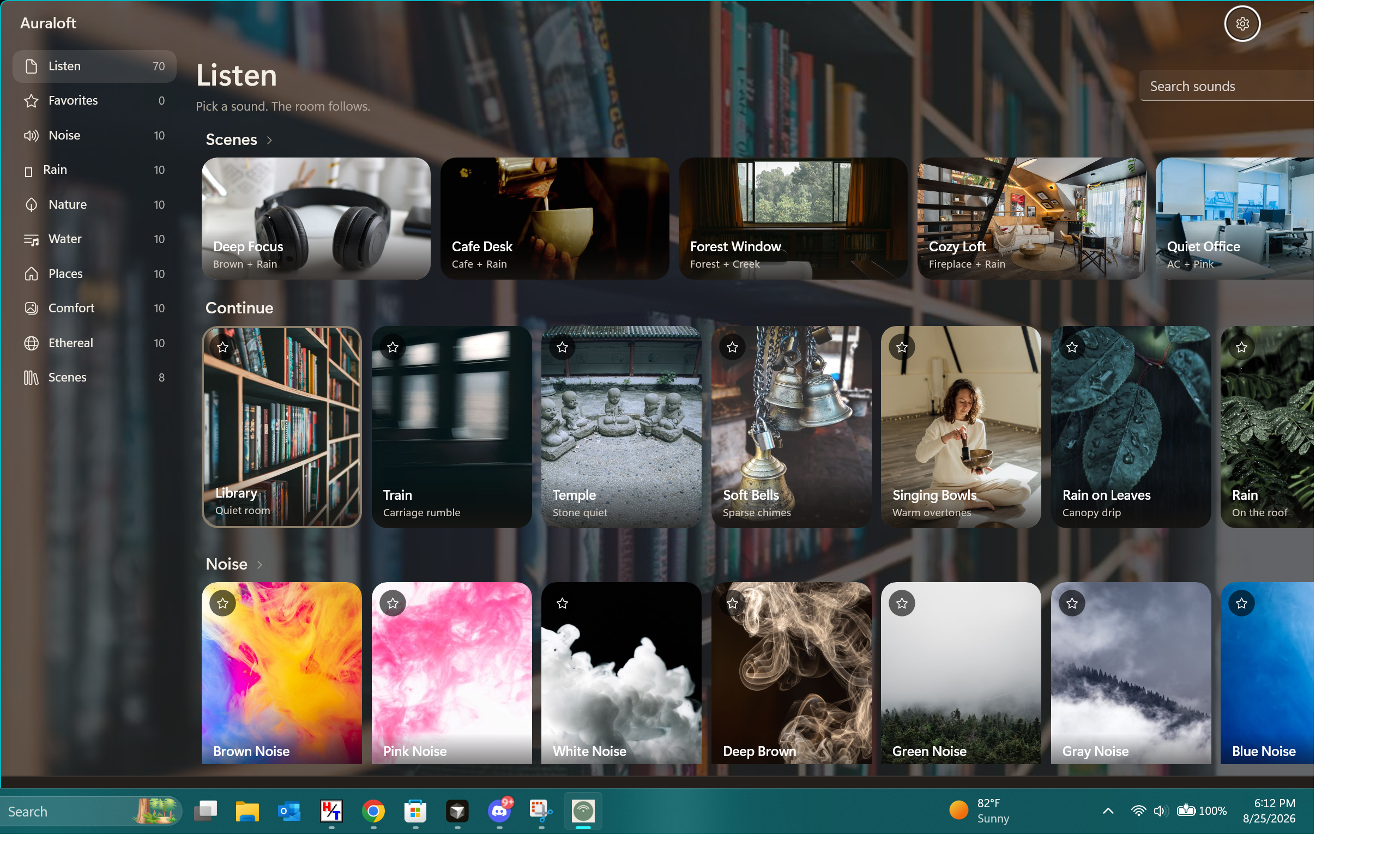Click the Search sounds field
The width and height of the screenshot is (1400, 853).
click(x=1227, y=86)
